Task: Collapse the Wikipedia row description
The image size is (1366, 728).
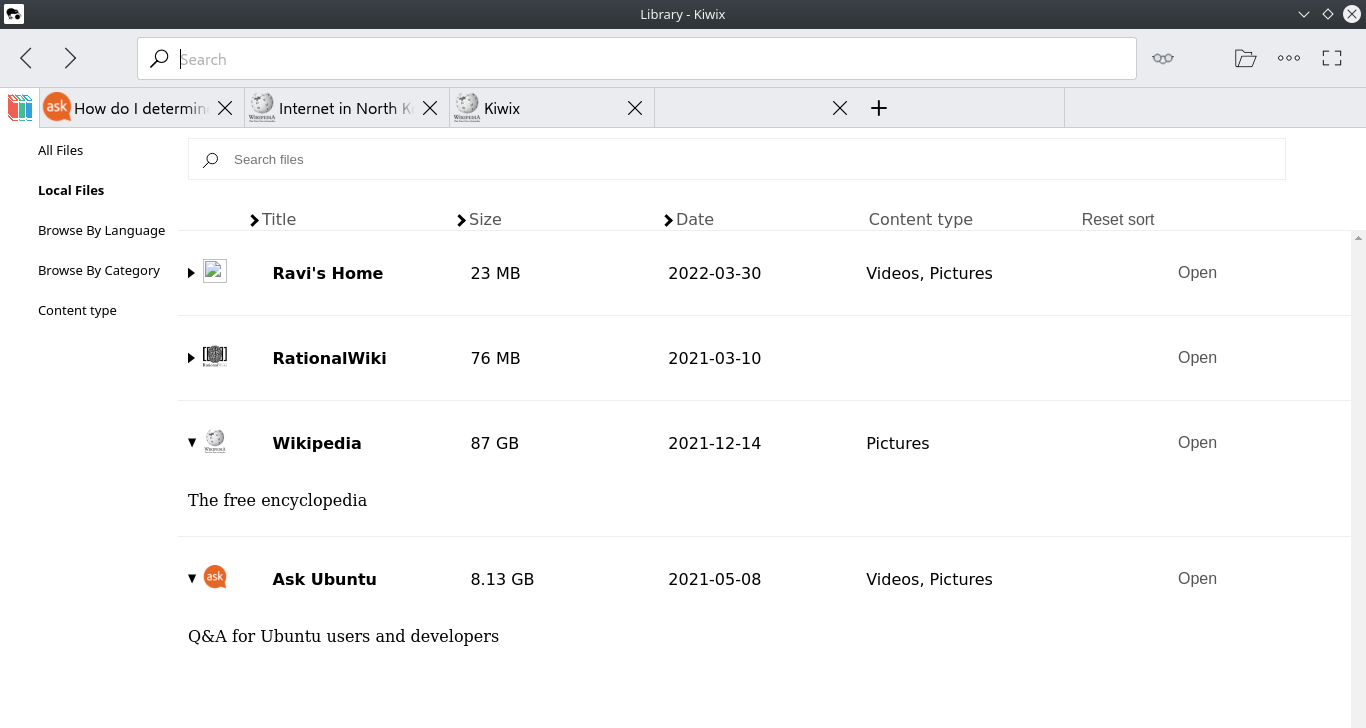Action: click(192, 443)
